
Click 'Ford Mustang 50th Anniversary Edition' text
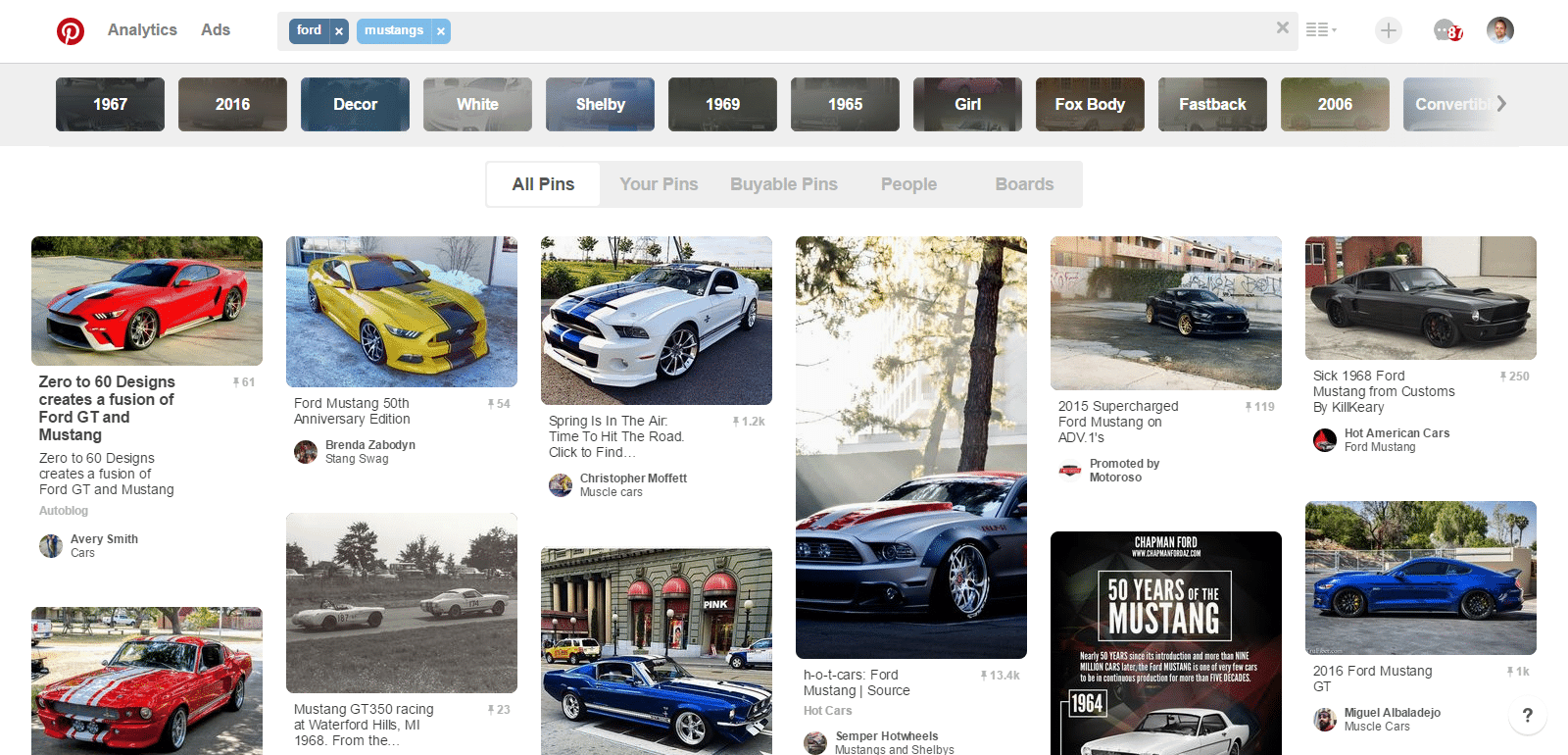(x=352, y=411)
